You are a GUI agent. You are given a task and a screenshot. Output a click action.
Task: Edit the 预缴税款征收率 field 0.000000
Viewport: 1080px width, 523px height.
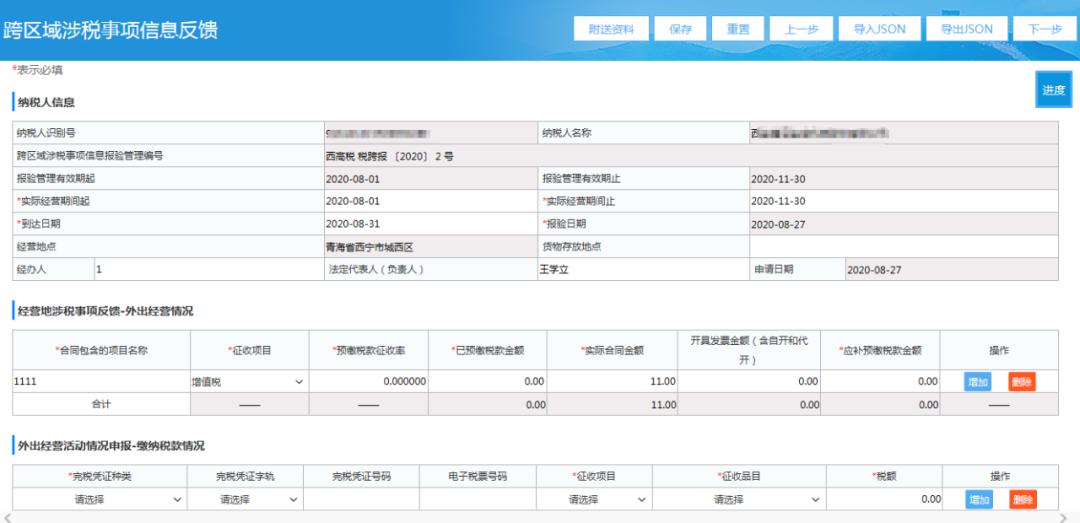tap(368, 381)
